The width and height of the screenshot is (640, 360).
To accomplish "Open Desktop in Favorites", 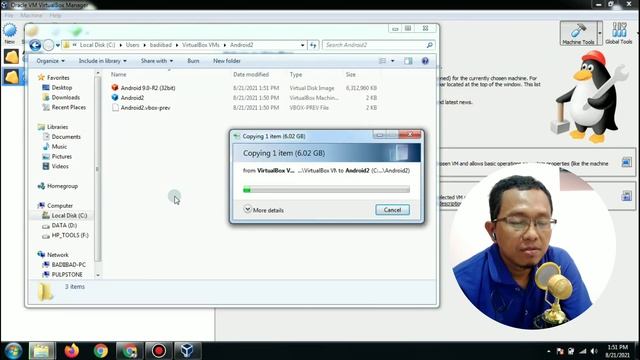I will 62,87.
